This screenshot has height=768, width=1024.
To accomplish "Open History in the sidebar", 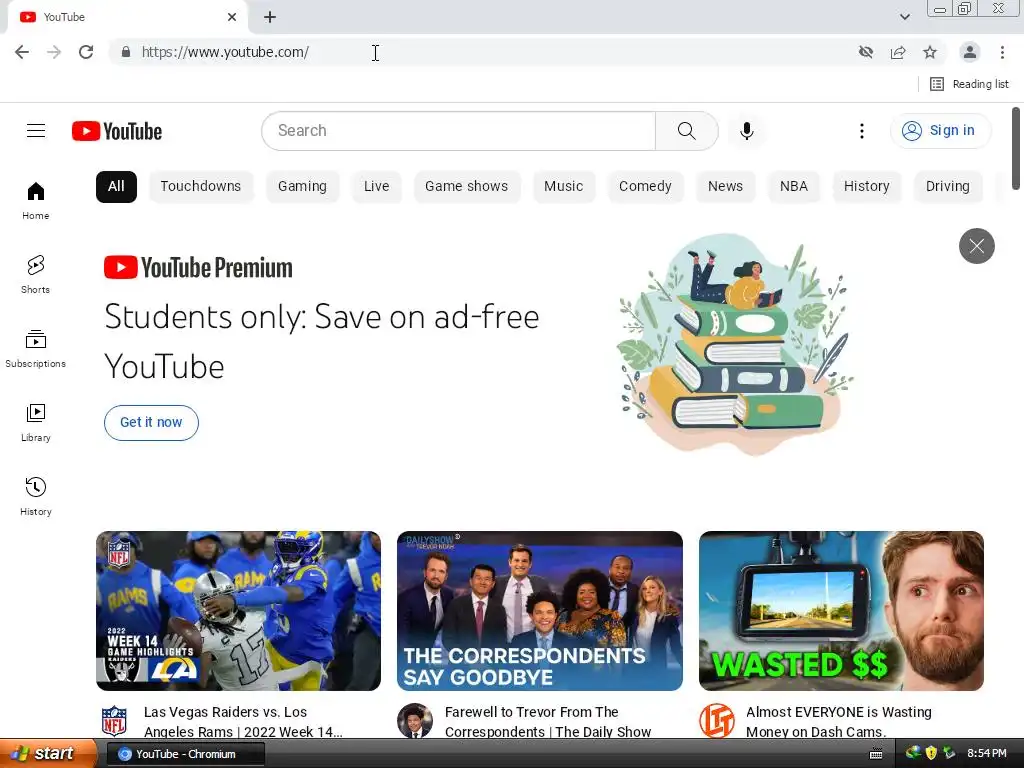I will (x=35, y=496).
